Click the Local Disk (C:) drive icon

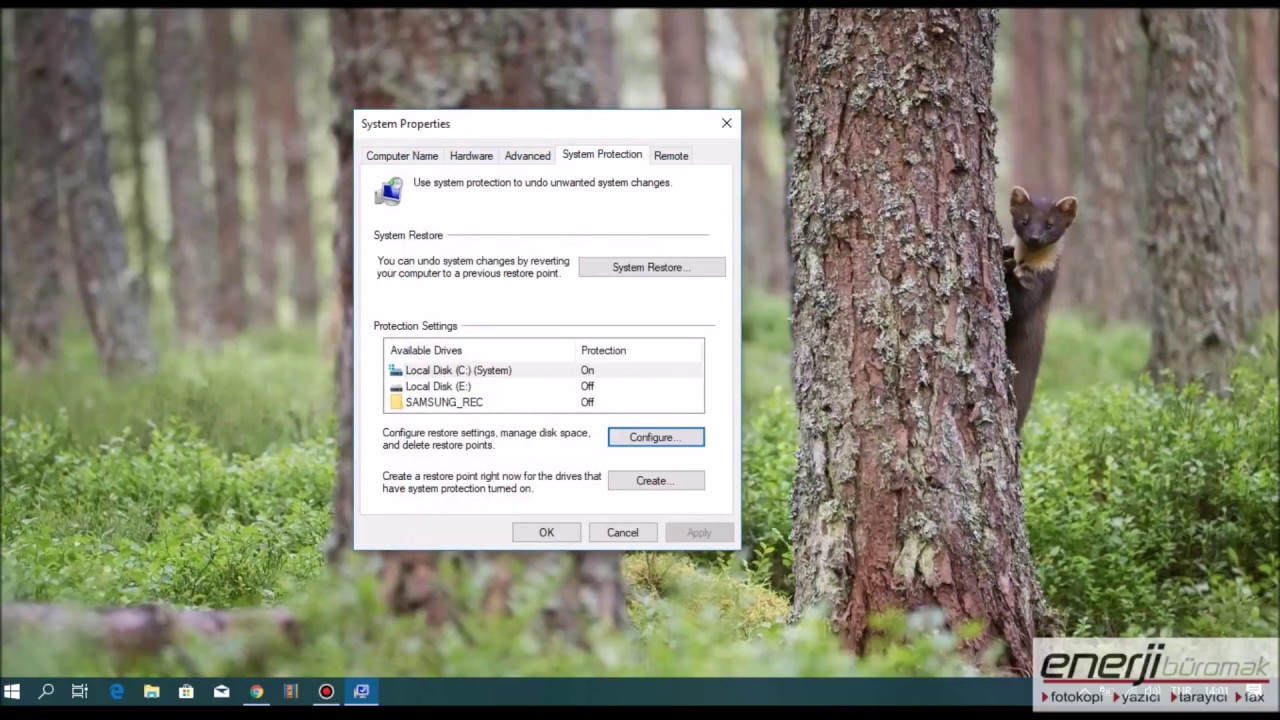[x=396, y=370]
